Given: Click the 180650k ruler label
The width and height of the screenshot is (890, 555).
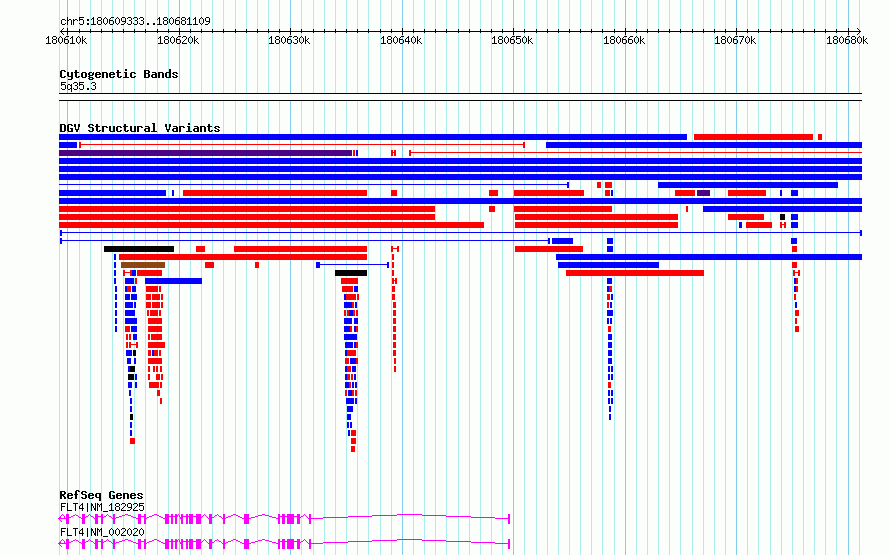Looking at the screenshot, I should [x=513, y=40].
